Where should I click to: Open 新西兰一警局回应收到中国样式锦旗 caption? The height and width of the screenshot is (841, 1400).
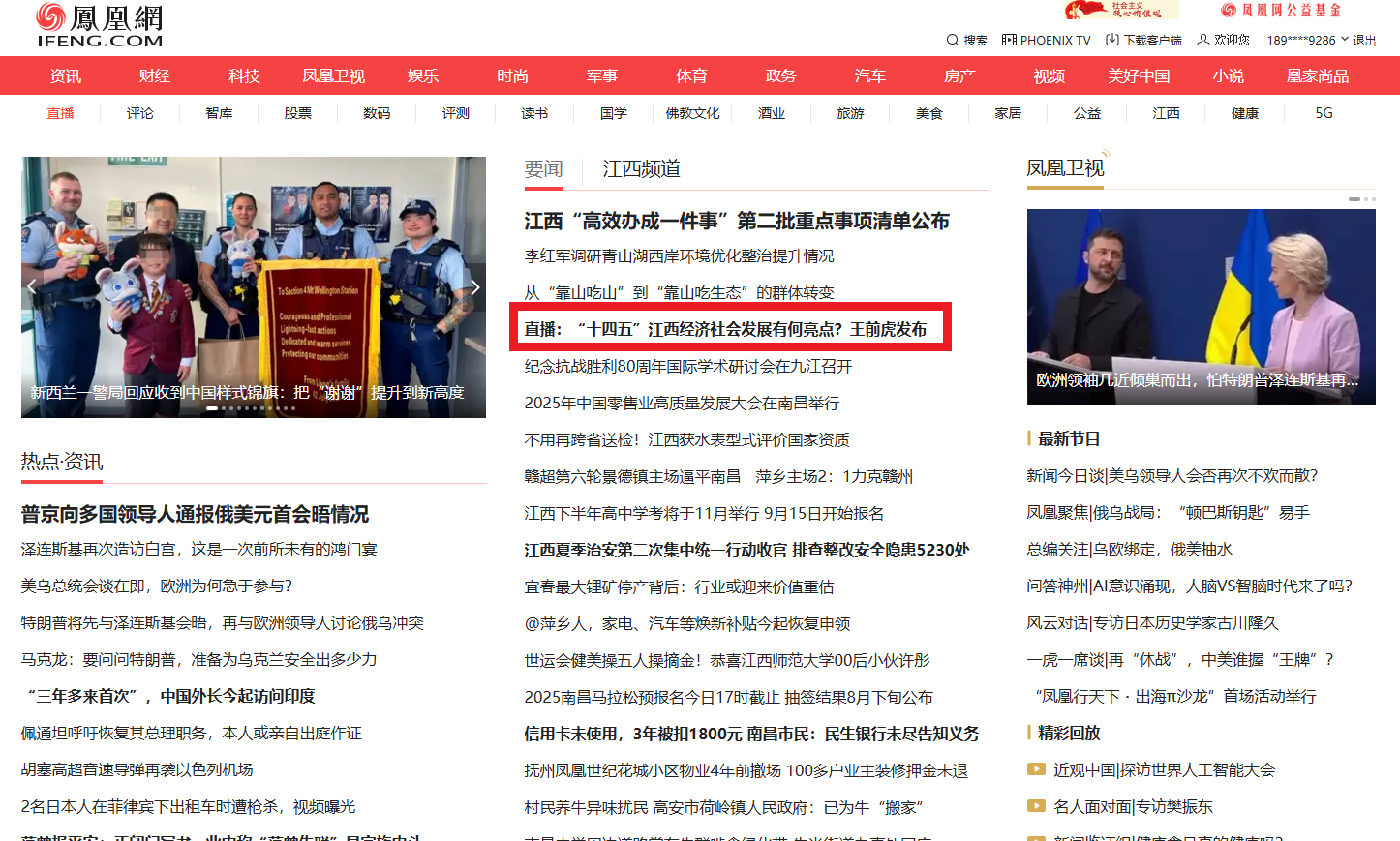click(247, 392)
